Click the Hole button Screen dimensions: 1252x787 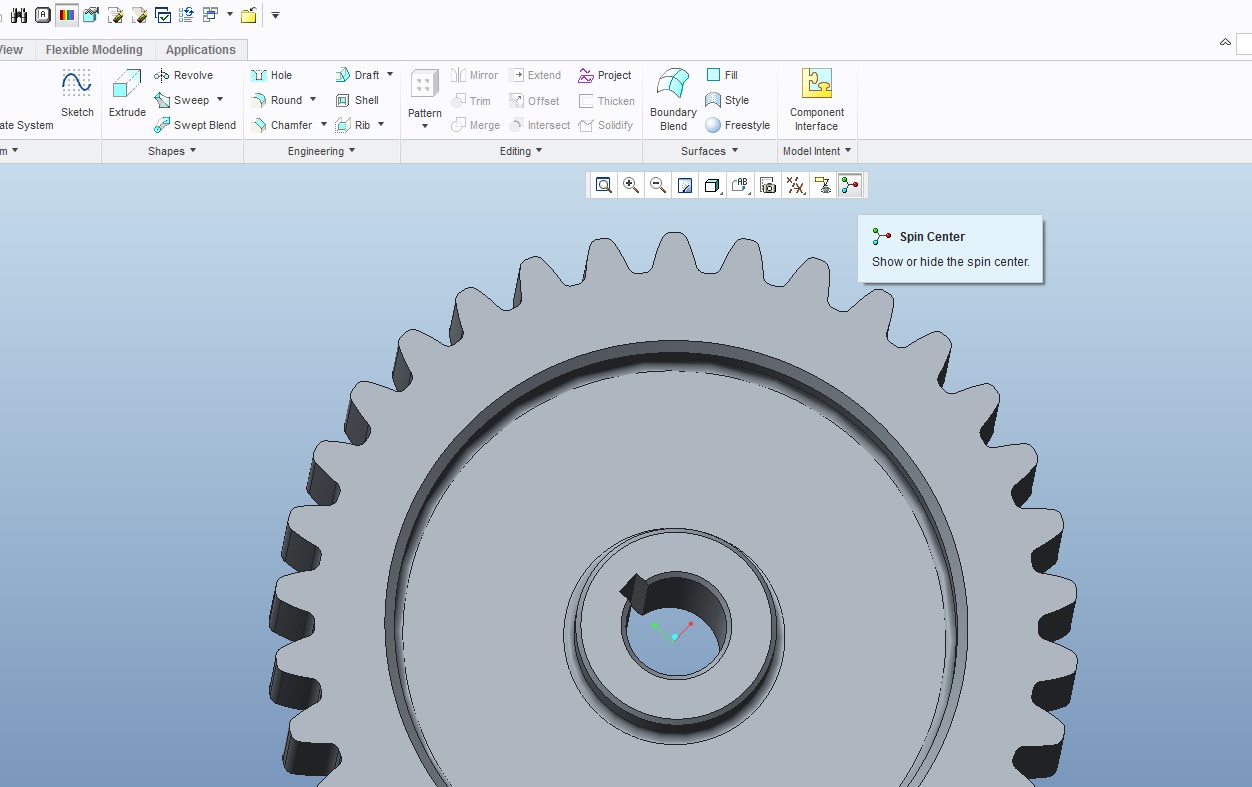271,75
